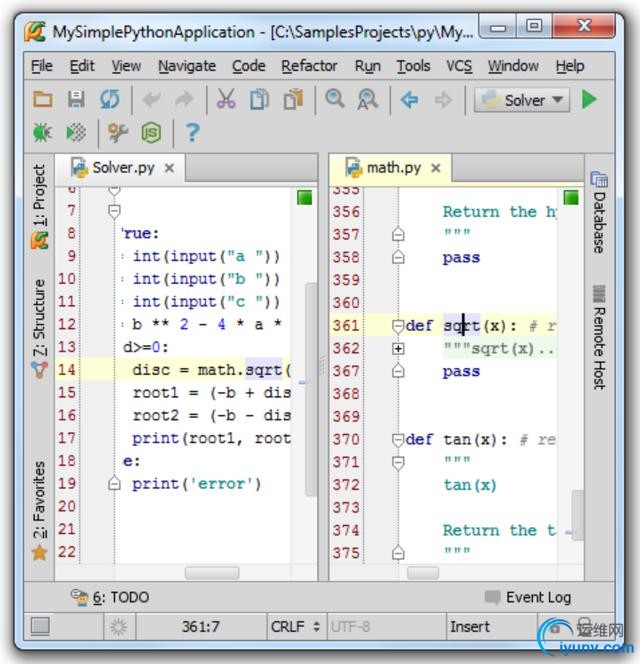Image resolution: width=640 pixels, height=664 pixels.
Task: Toggle the Structure side panel
Action: 39,318
